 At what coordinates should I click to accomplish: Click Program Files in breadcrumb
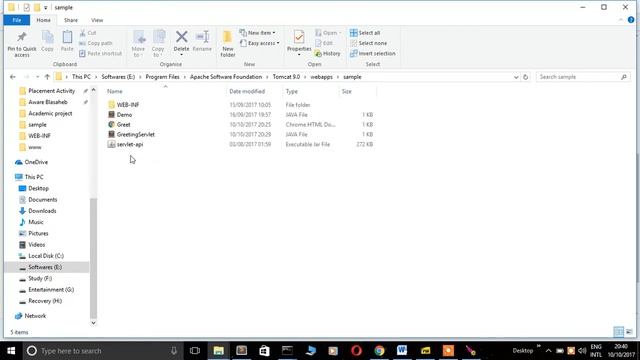point(162,77)
